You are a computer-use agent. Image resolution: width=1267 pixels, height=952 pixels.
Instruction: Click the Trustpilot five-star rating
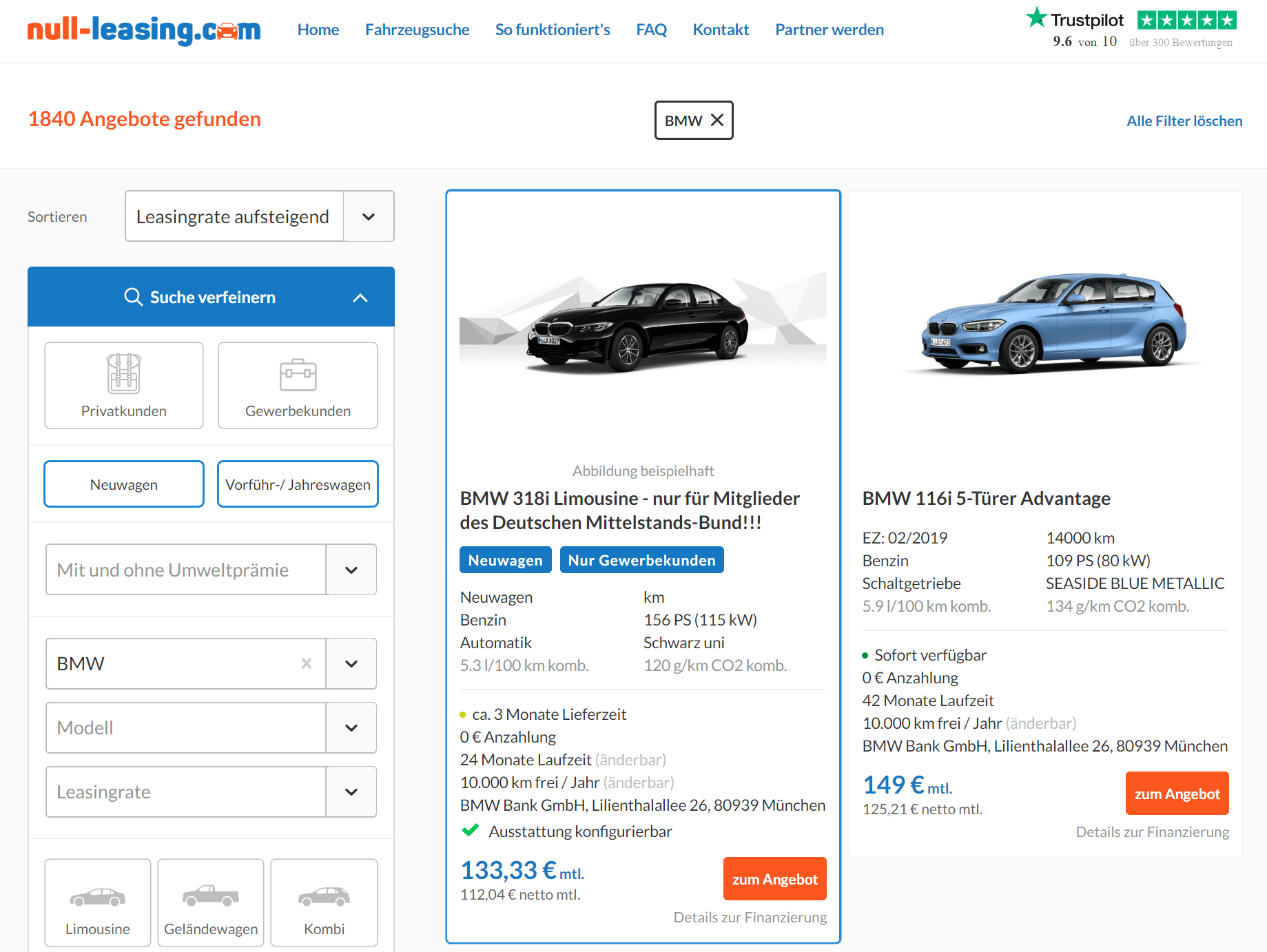1187,20
